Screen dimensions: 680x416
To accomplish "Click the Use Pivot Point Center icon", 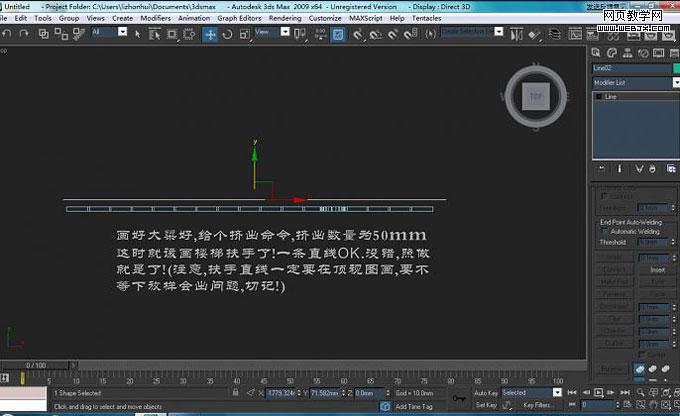I will (300, 34).
